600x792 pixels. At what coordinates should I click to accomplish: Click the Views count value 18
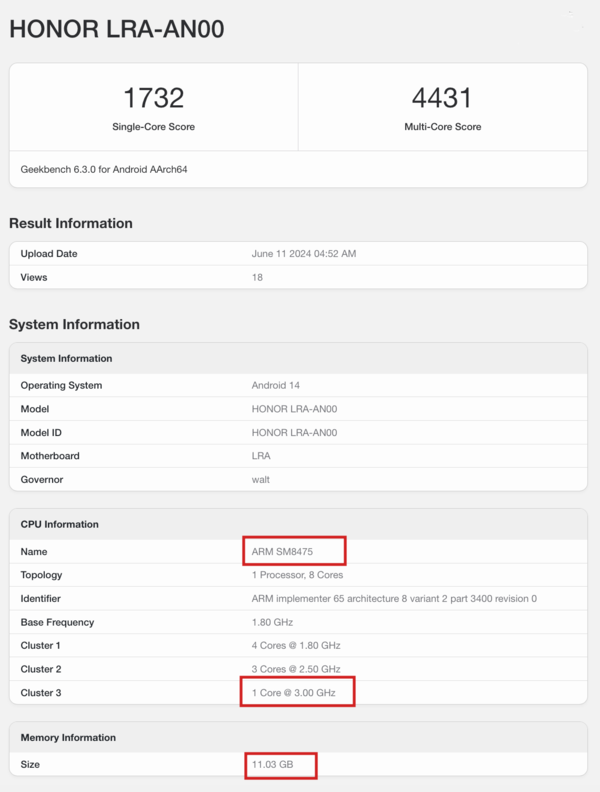tap(257, 277)
